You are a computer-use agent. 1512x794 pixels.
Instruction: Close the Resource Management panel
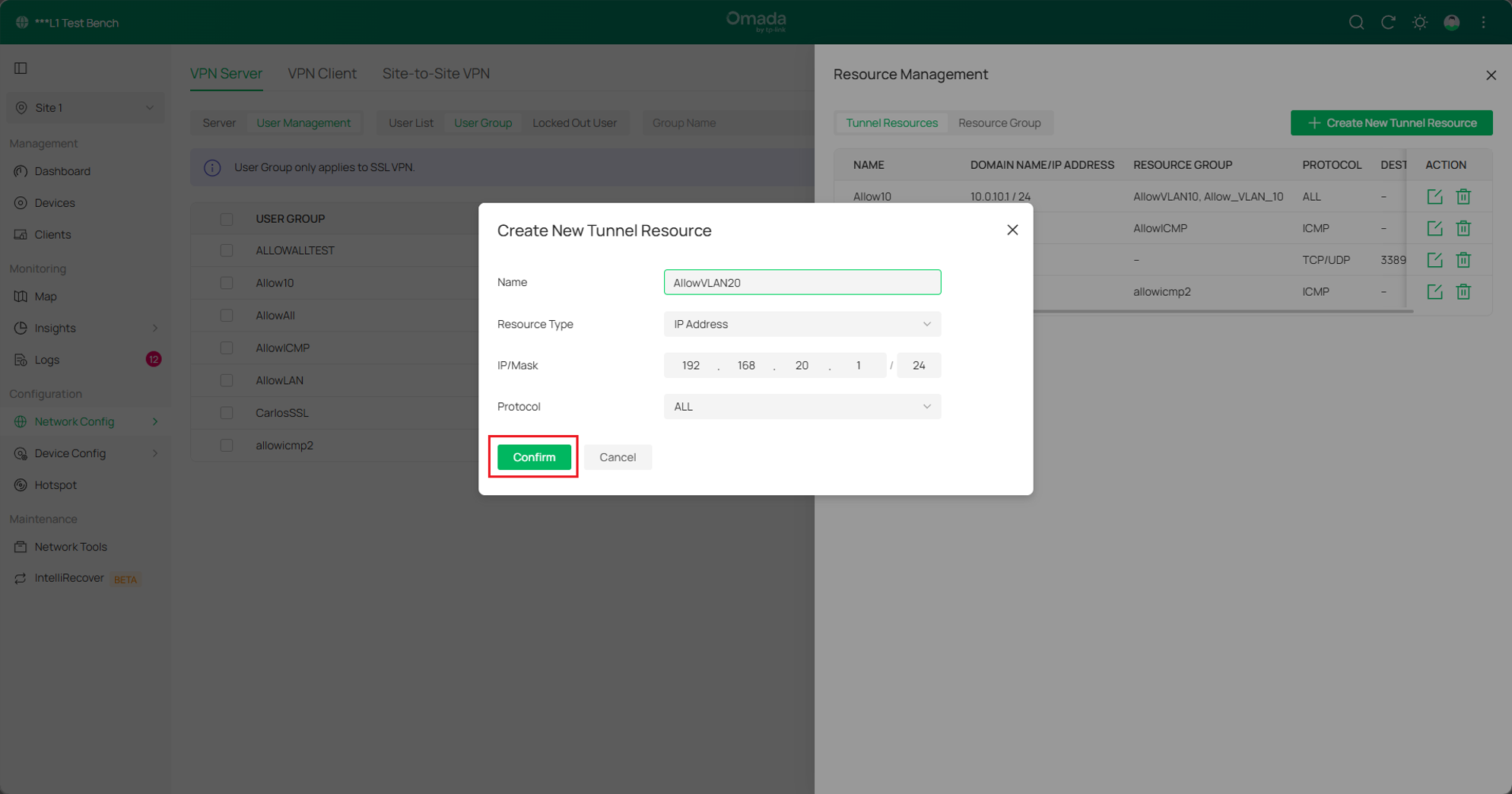click(1491, 75)
